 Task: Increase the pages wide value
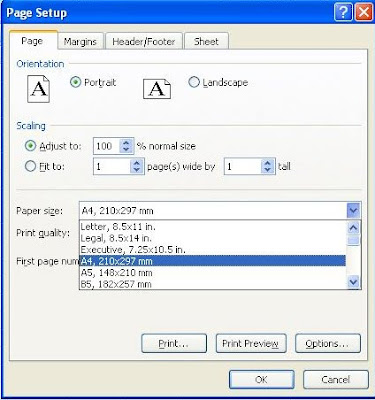136,163
